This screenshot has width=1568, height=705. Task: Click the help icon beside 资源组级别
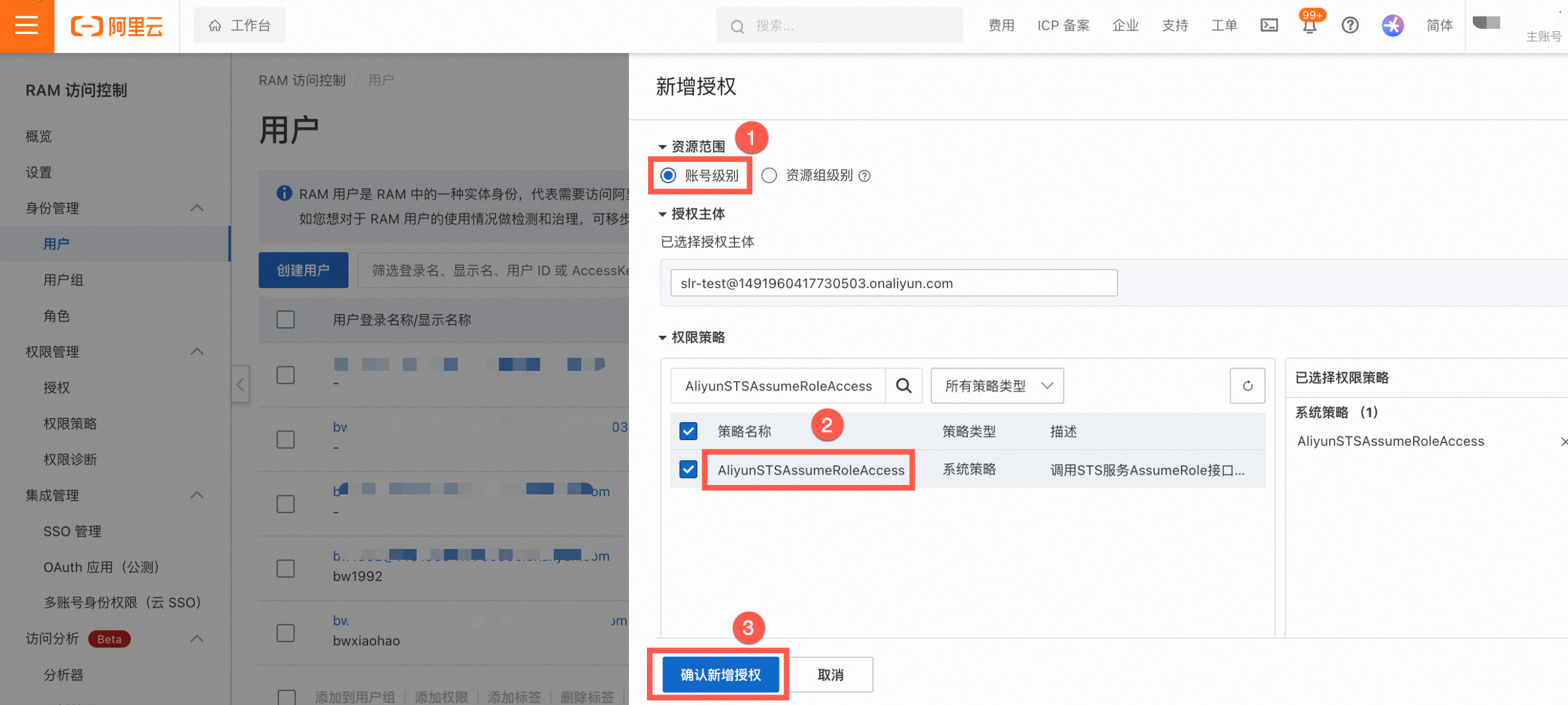[864, 176]
